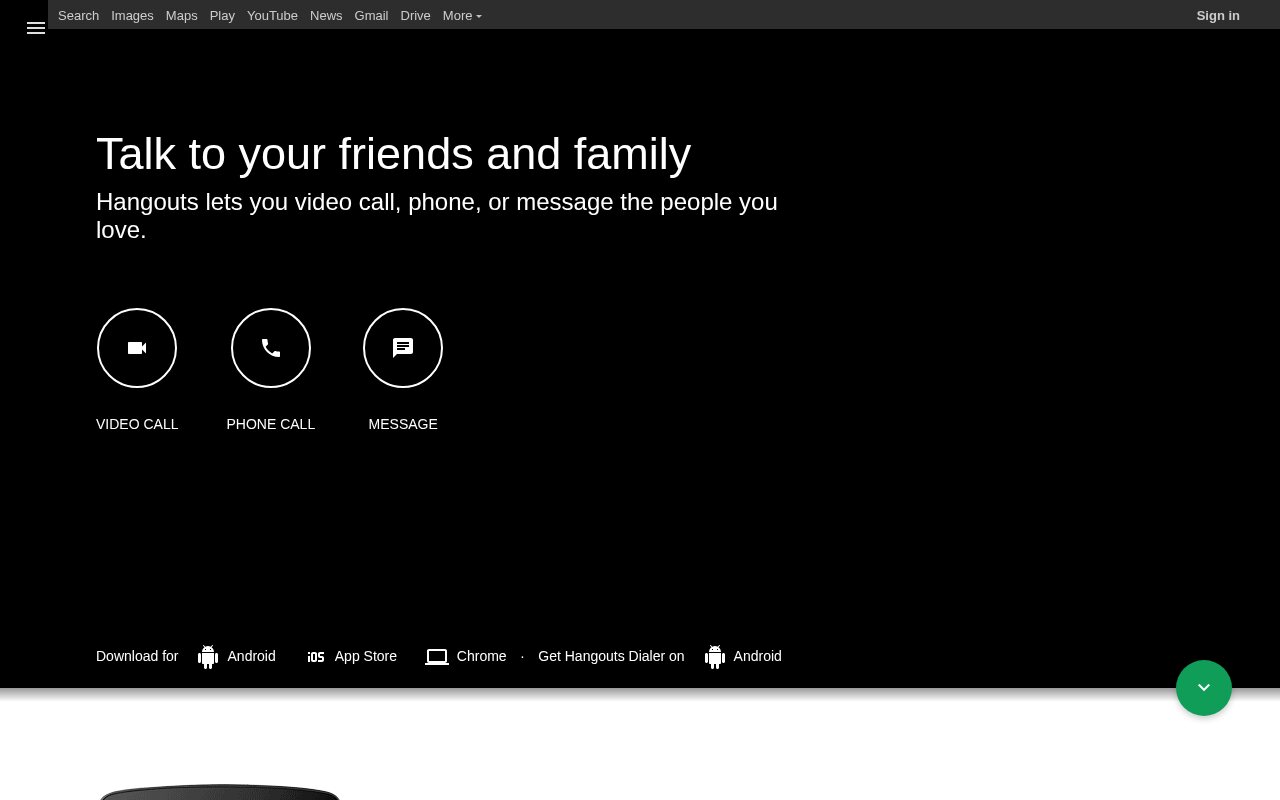Click the Android icon for Hangouts Dialer
This screenshot has height=800, width=1280.
click(715, 657)
